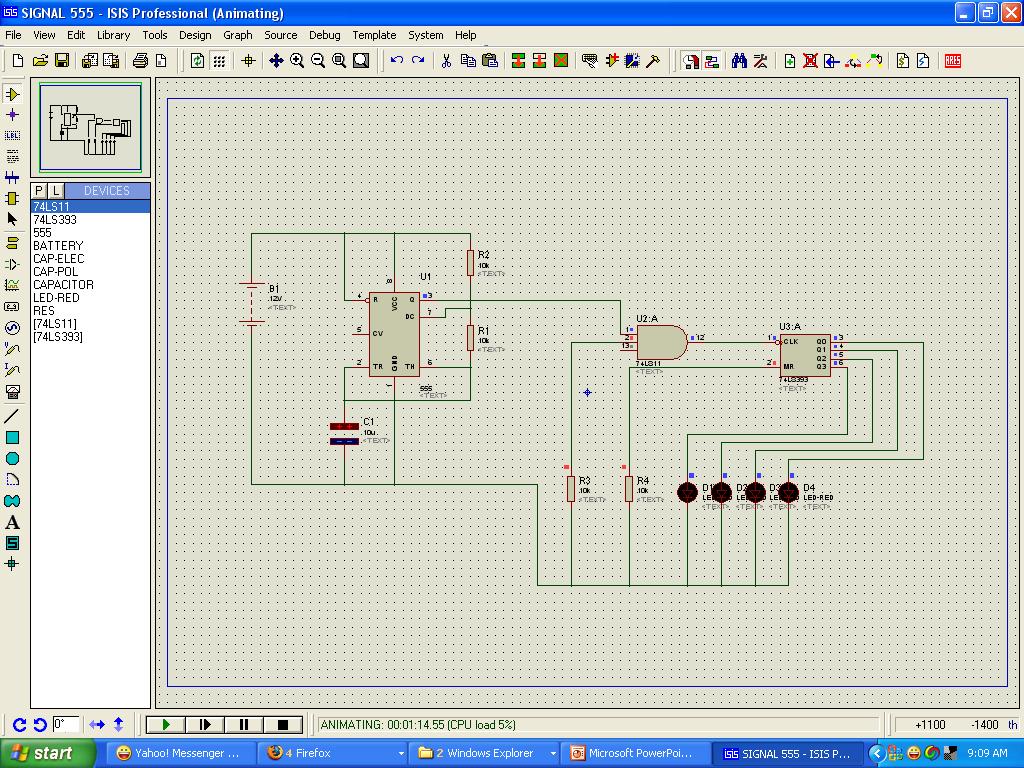Select the 2D Closed Path tool
1024x768 pixels.
(12, 501)
